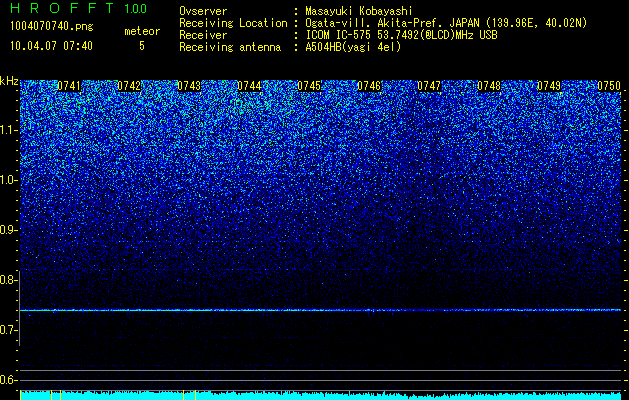
Task: Click the 0750 time marker
Action: (x=609, y=86)
